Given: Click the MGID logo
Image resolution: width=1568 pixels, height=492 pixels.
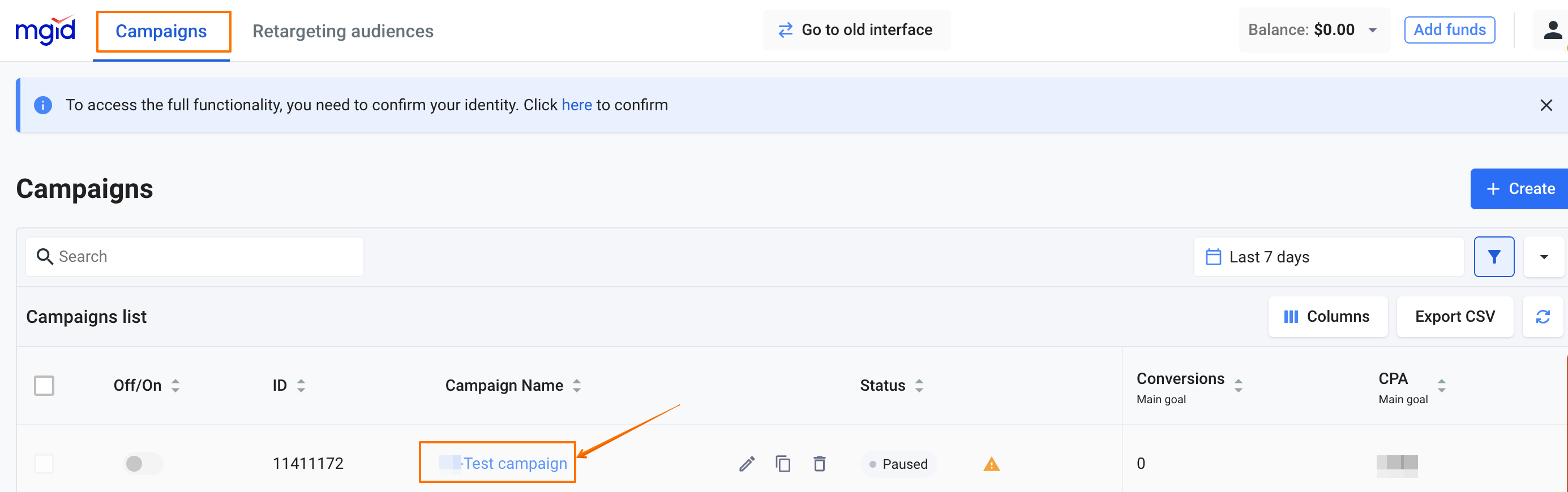Looking at the screenshot, I should coord(46,31).
